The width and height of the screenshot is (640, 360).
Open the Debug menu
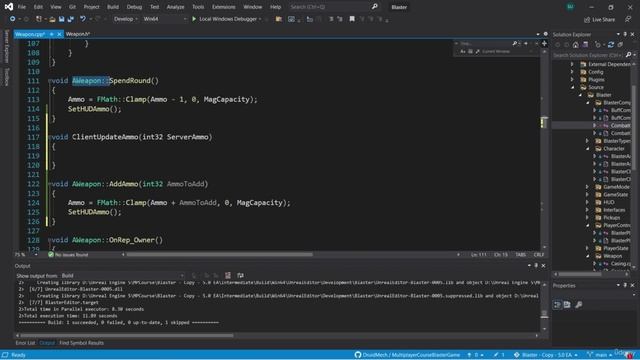tap(134, 7)
